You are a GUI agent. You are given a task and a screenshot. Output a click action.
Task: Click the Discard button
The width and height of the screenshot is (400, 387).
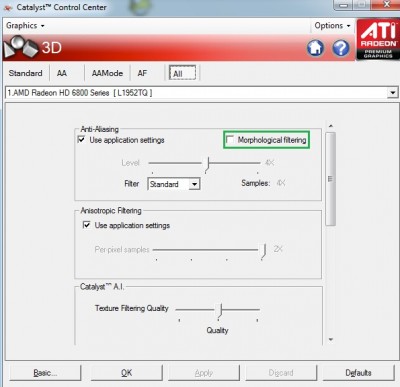(281, 373)
